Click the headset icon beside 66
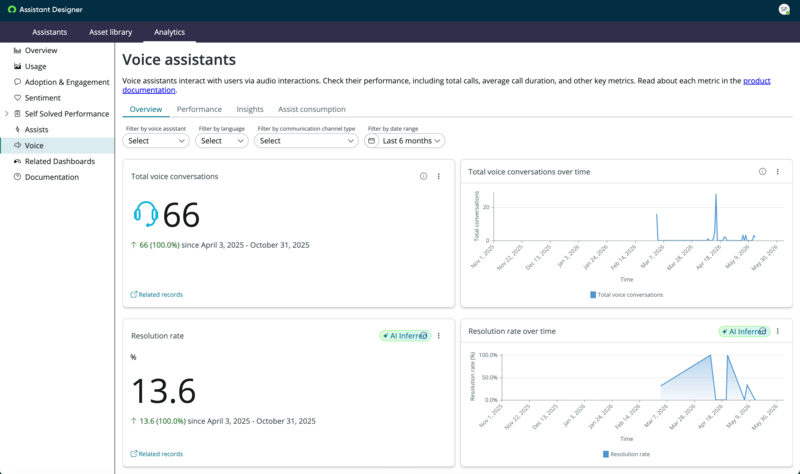 tap(145, 214)
